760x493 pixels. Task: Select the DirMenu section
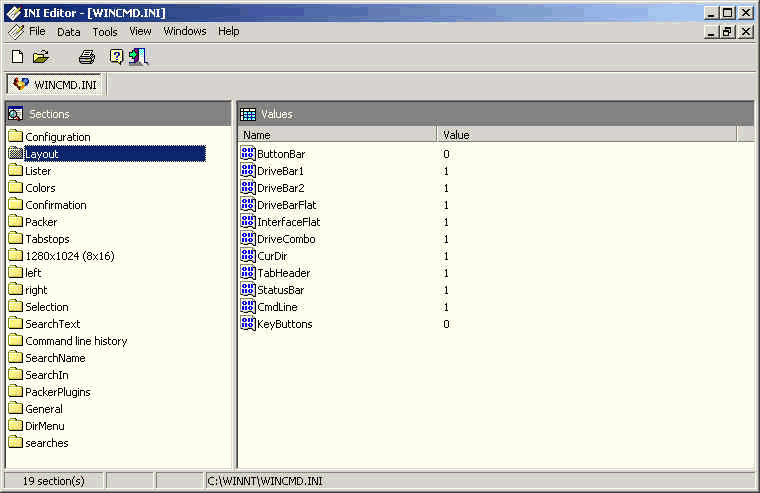[x=45, y=426]
